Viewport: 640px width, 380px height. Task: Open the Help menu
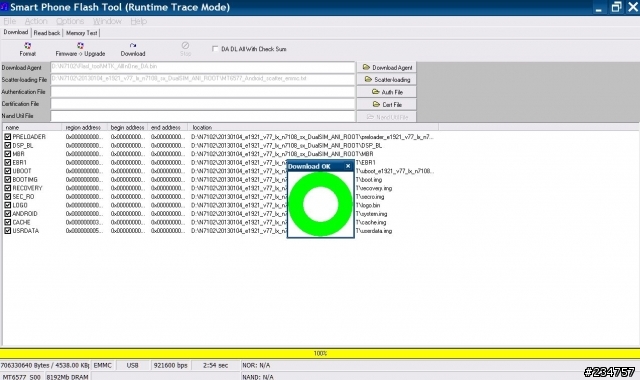(139, 21)
